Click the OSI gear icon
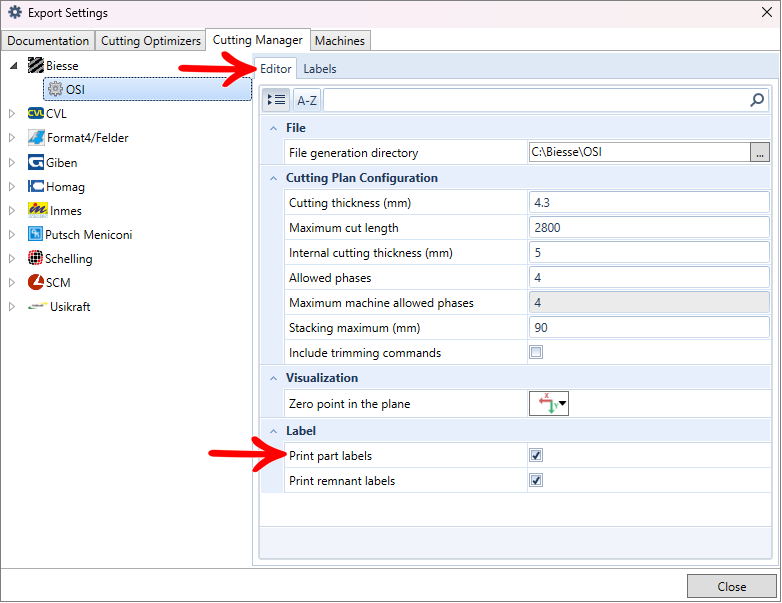 point(55,89)
